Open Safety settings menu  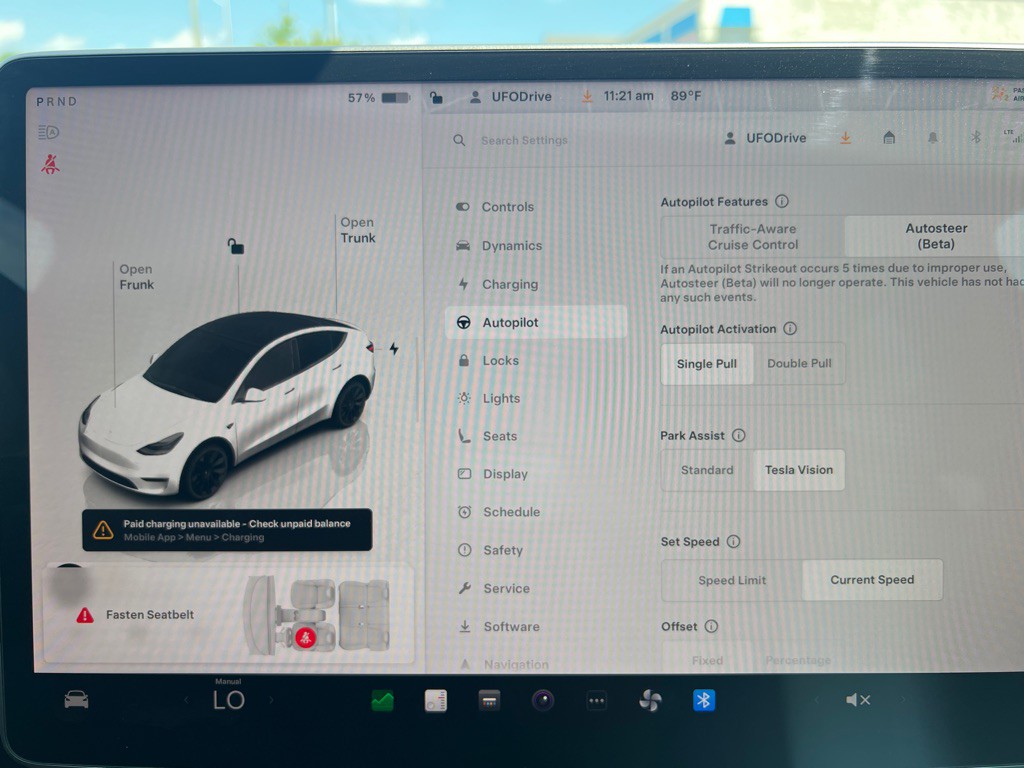click(536, 551)
